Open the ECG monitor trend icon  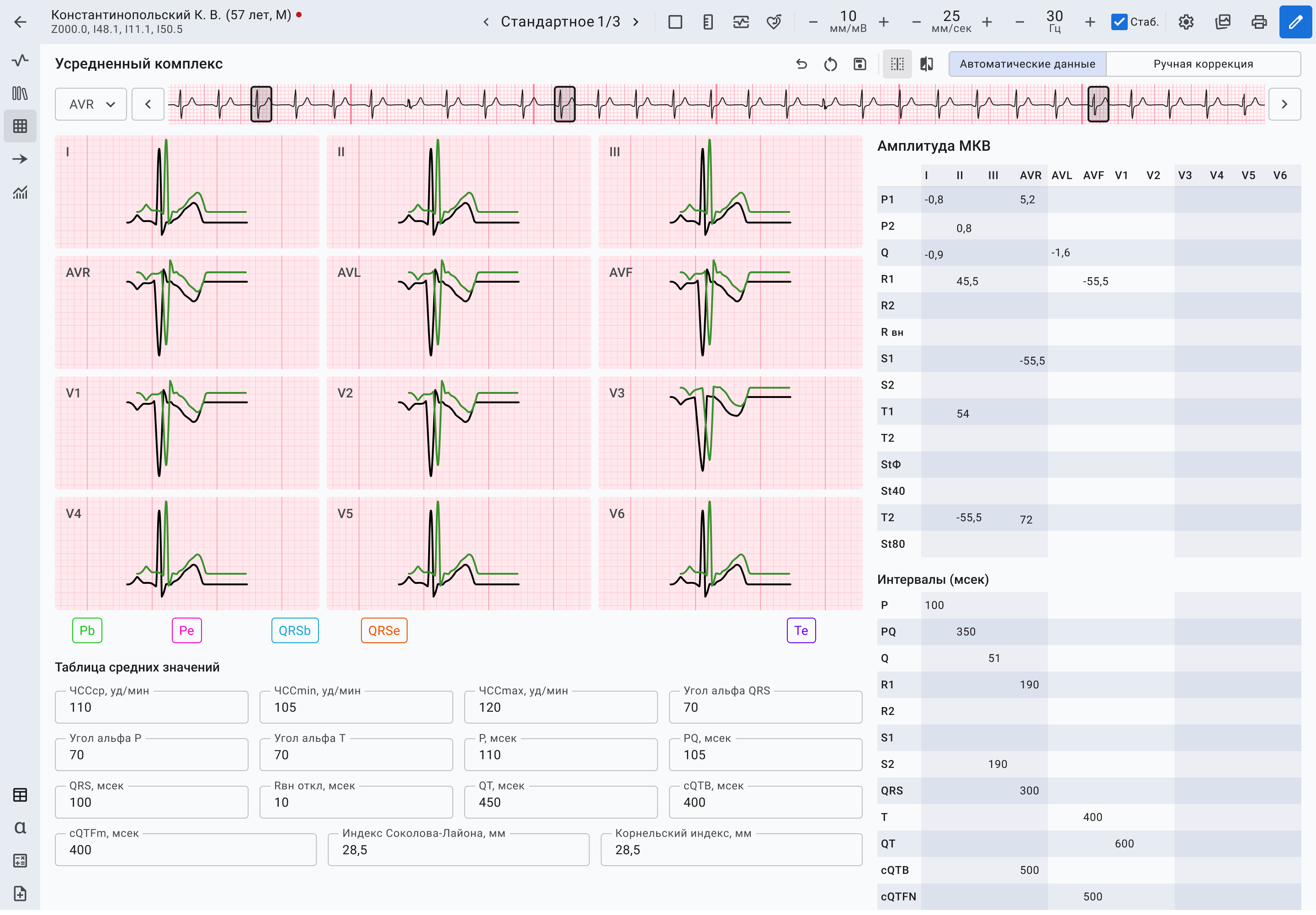coord(741,22)
